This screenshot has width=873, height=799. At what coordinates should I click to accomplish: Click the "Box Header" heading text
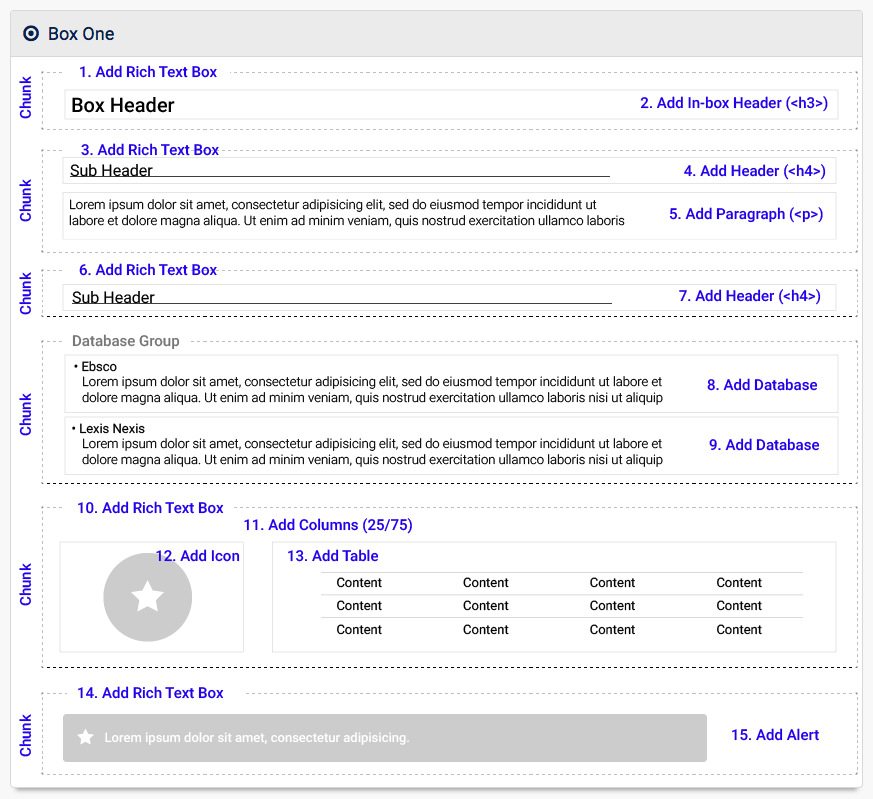pos(122,105)
